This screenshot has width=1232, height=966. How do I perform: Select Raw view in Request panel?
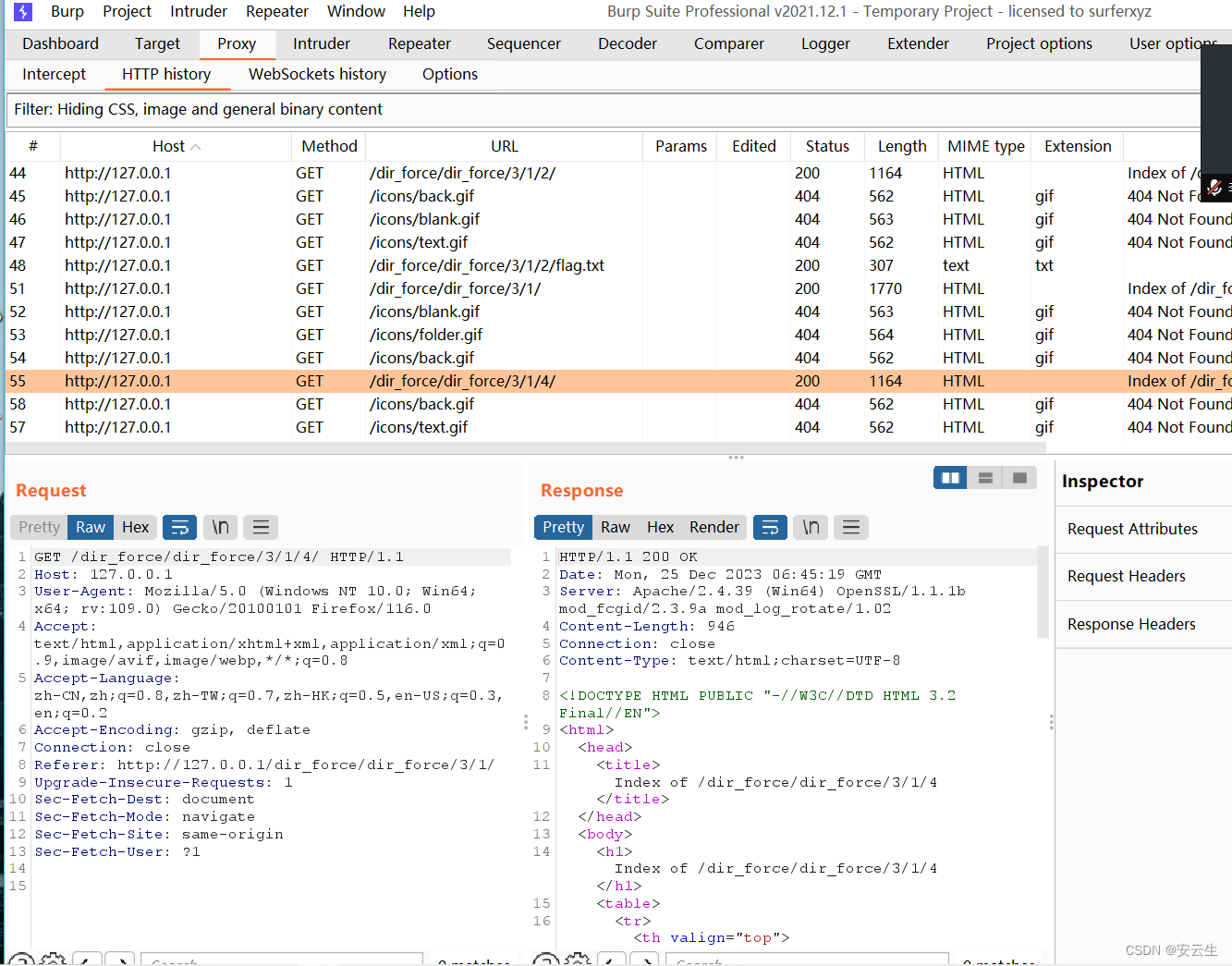pyautogui.click(x=91, y=527)
